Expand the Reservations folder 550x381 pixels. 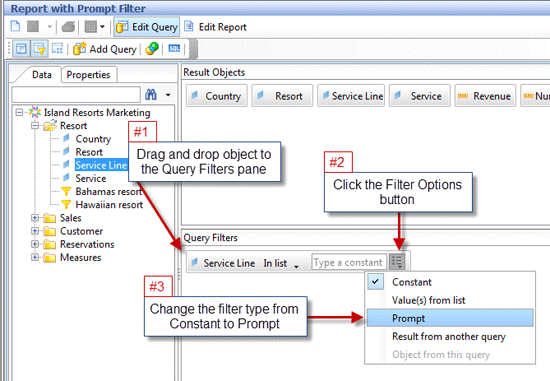coord(35,244)
